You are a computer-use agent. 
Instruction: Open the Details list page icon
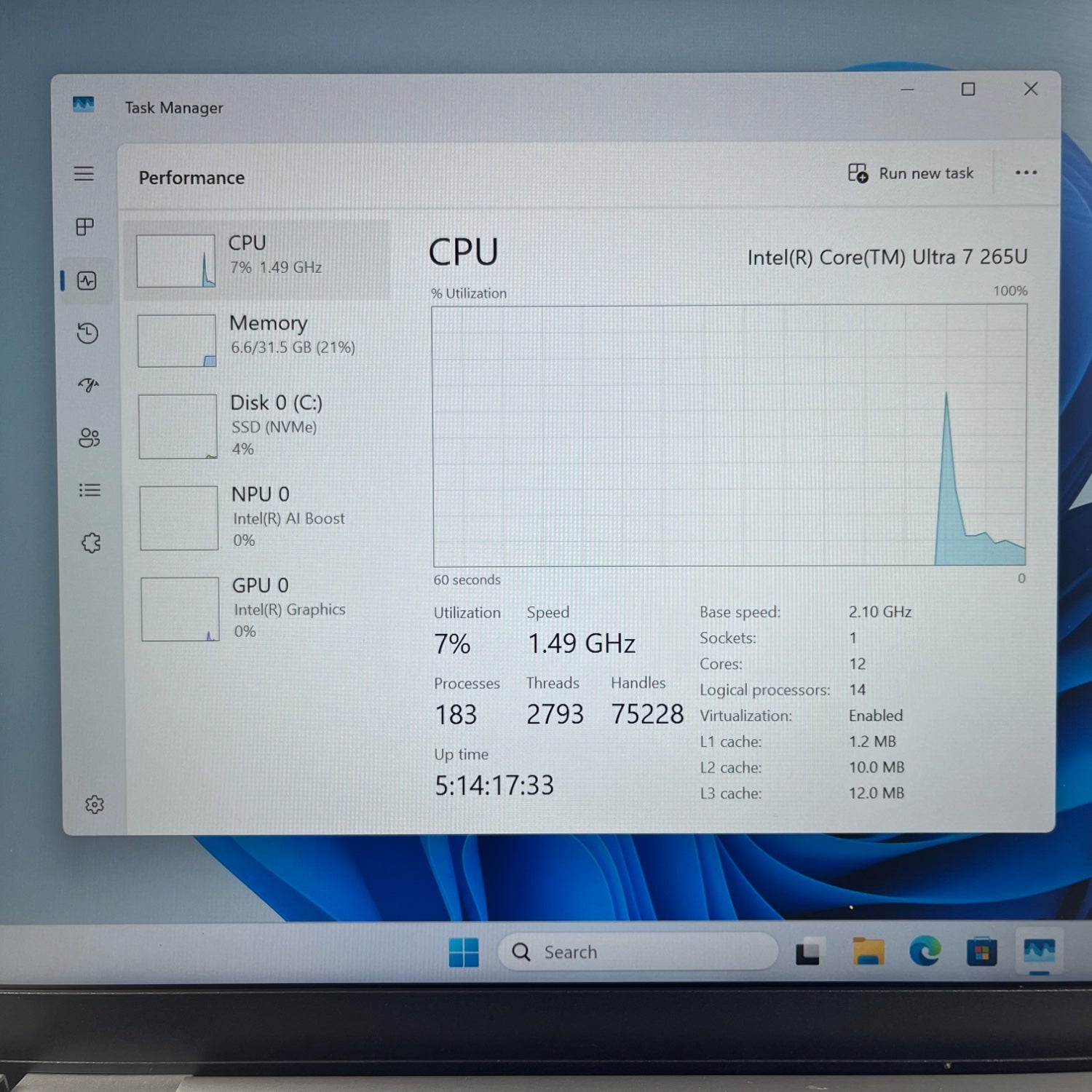pos(90,490)
